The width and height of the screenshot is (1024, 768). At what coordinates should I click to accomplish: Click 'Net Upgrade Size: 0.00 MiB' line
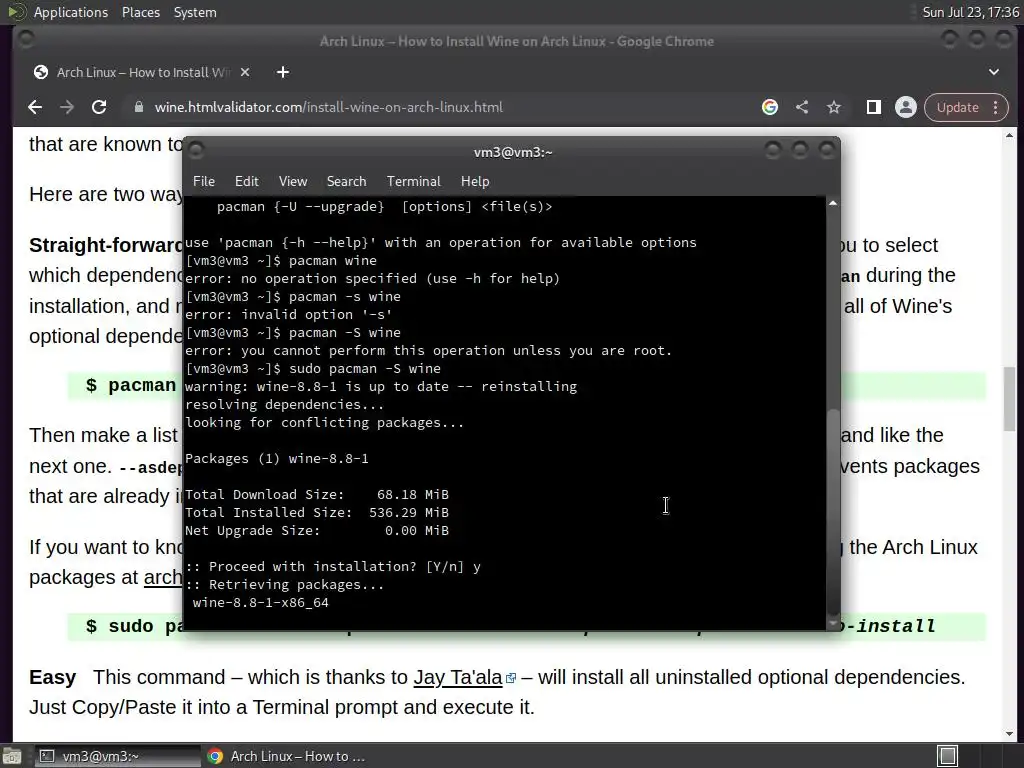[317, 530]
